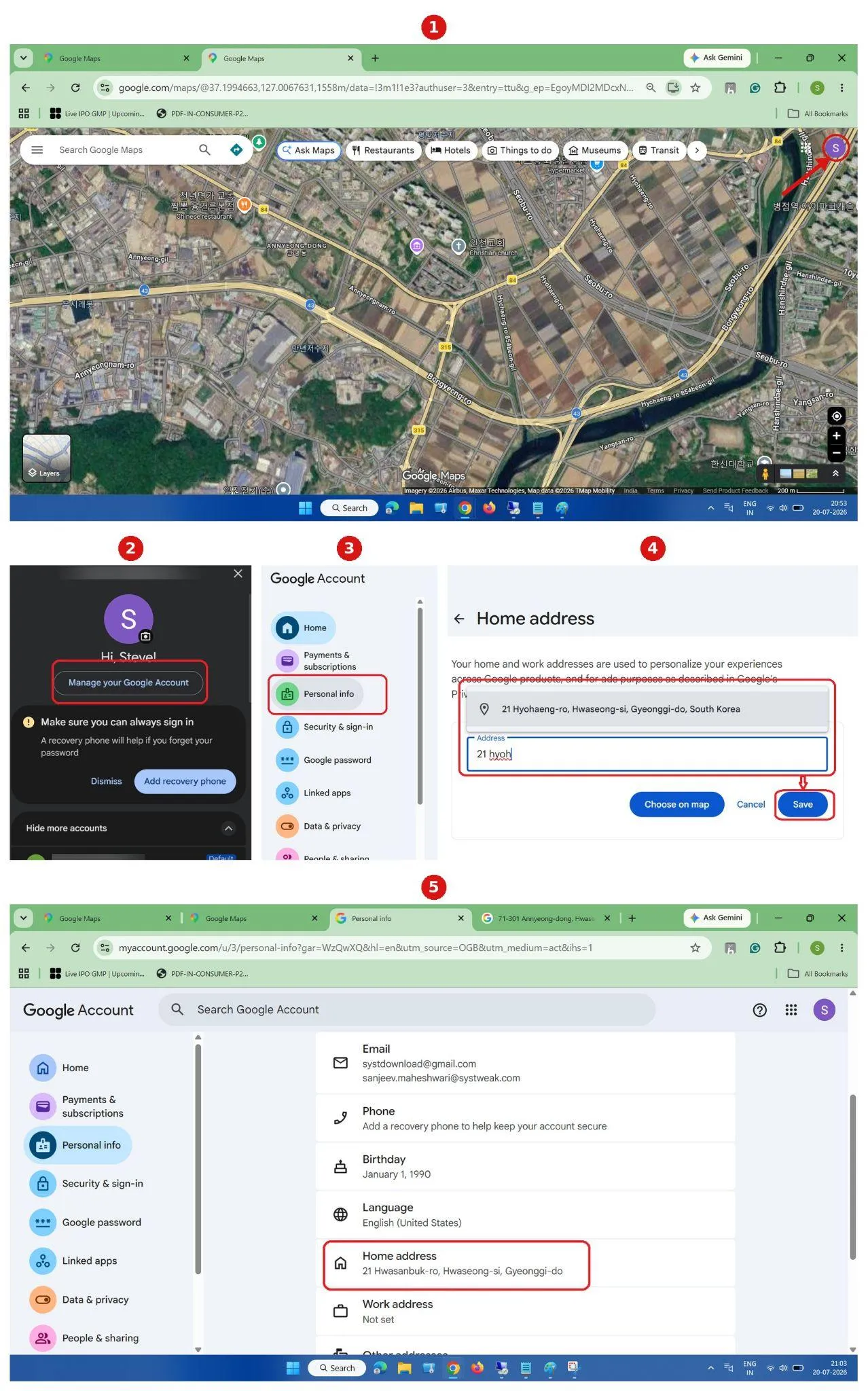Select the Hotels category chip
Screen dimensions: 868x1391
coord(450,150)
